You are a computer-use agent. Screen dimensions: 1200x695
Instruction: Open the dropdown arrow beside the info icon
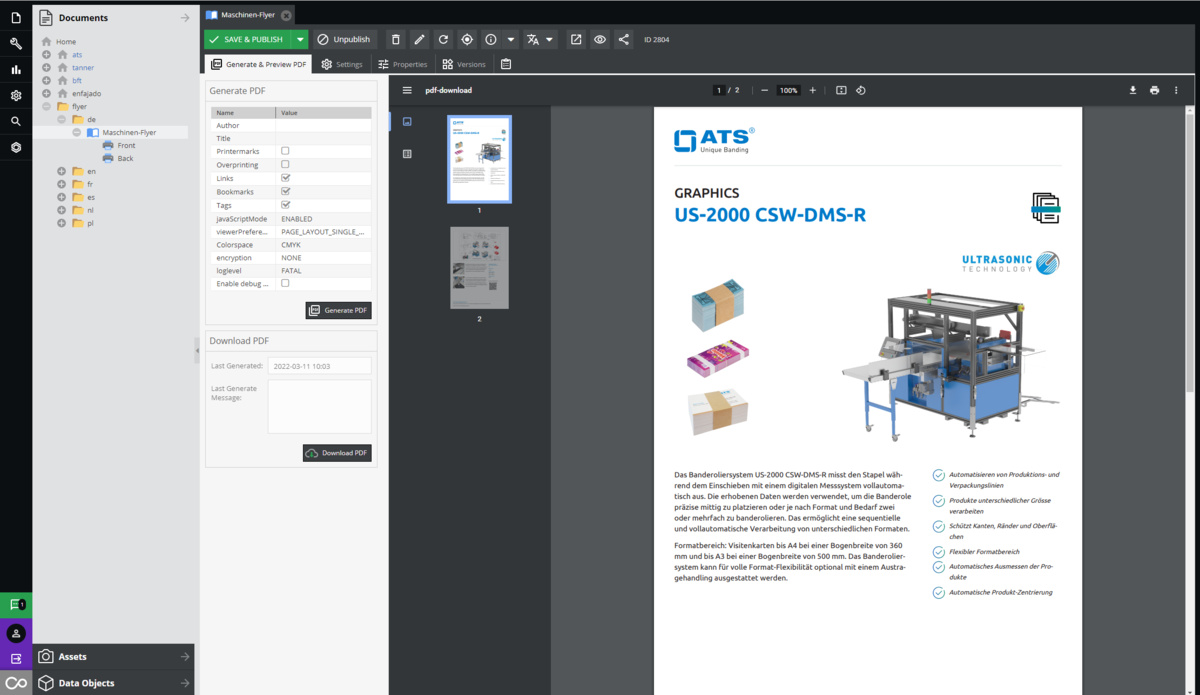point(511,39)
